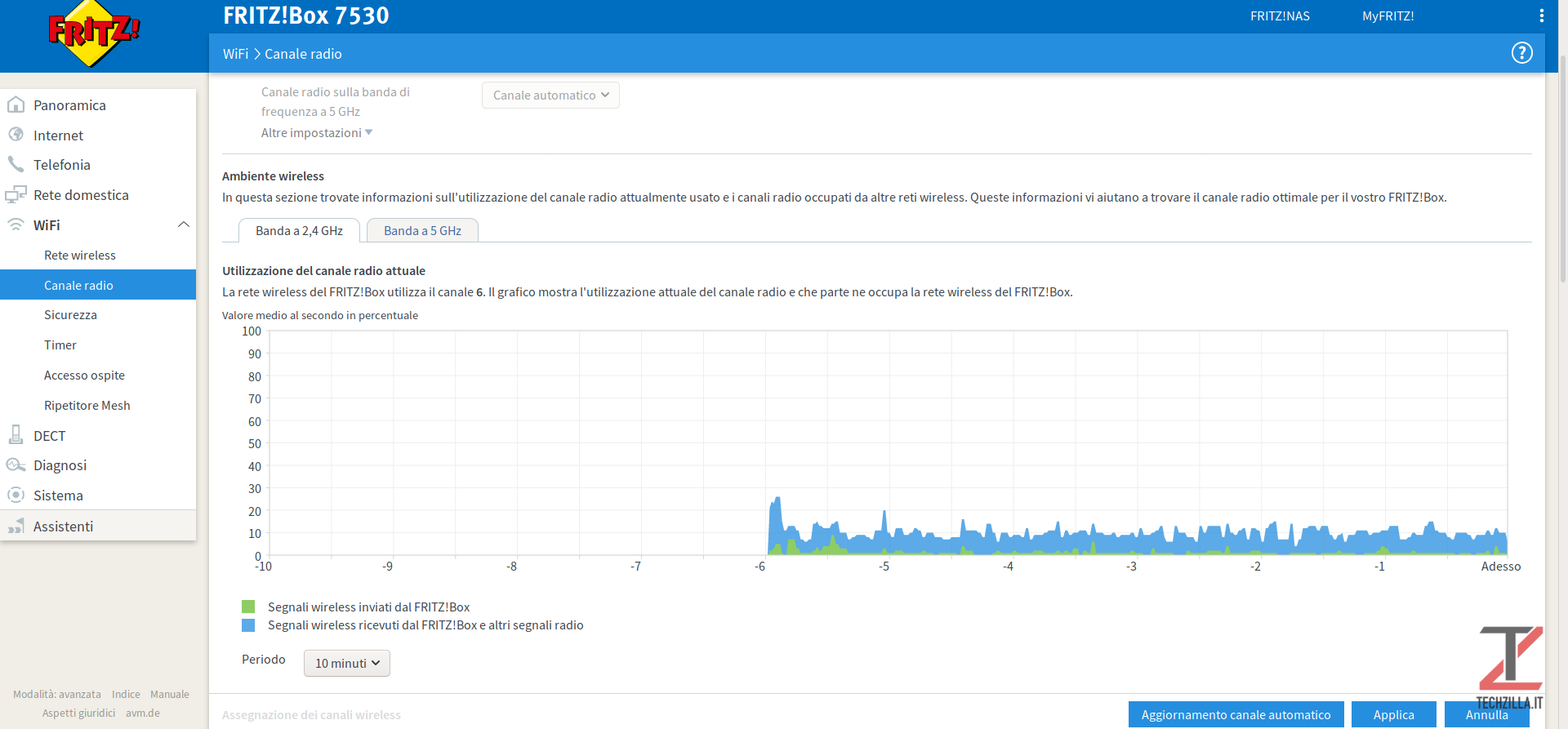Click the 'Adesso' axis label

1500,566
